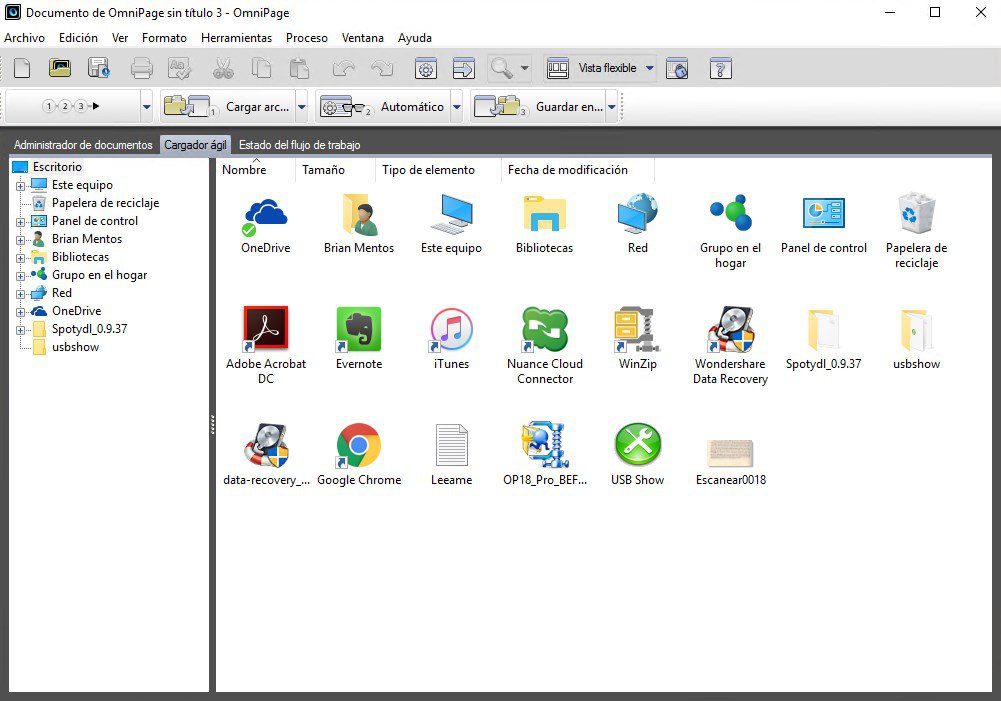Open the Herramientas menu

pyautogui.click(x=237, y=38)
